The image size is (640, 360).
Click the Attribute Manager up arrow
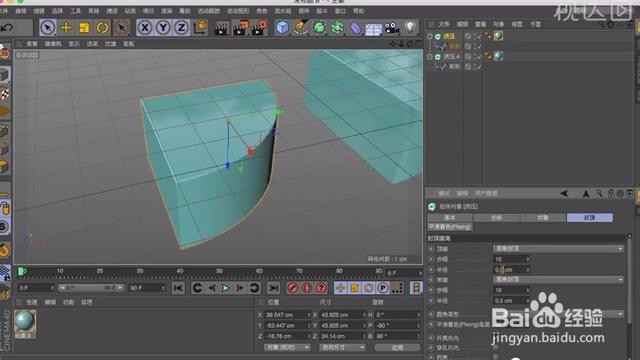tap(586, 193)
